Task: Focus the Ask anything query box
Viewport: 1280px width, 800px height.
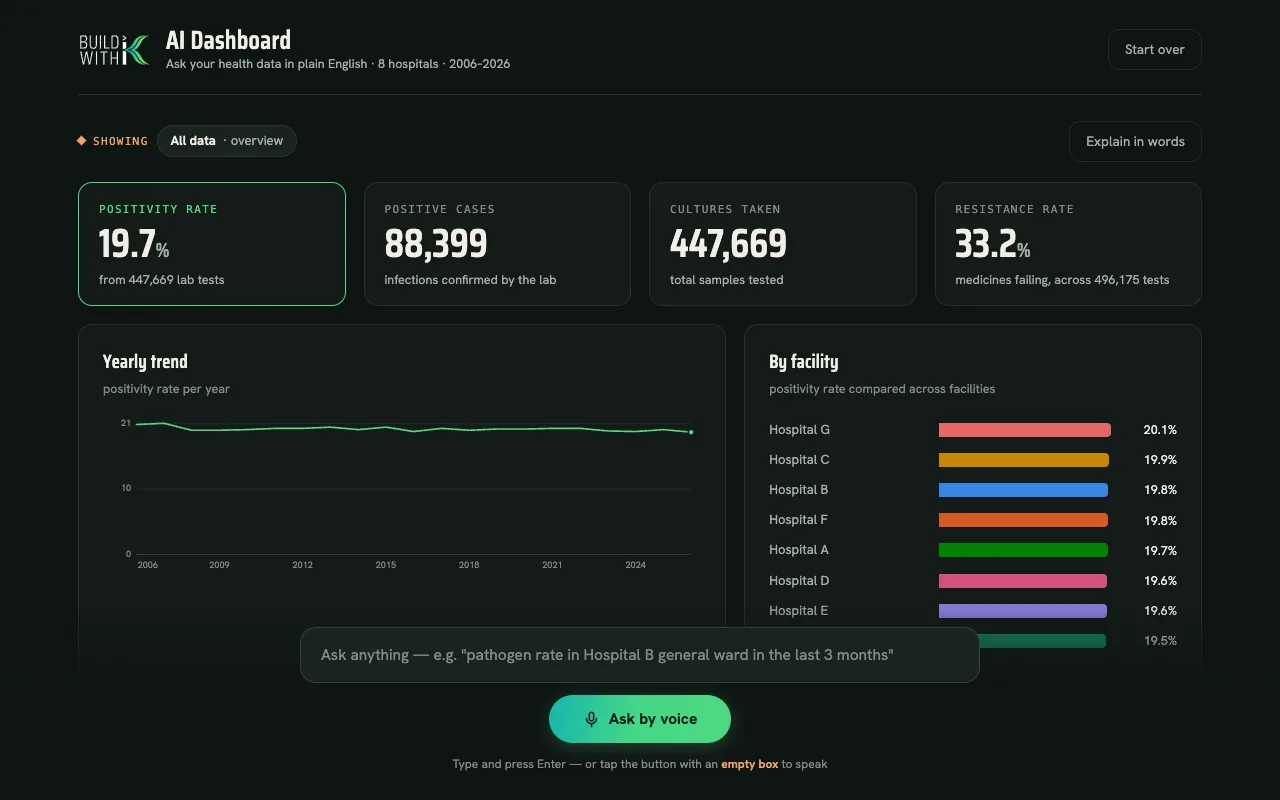Action: click(x=640, y=655)
